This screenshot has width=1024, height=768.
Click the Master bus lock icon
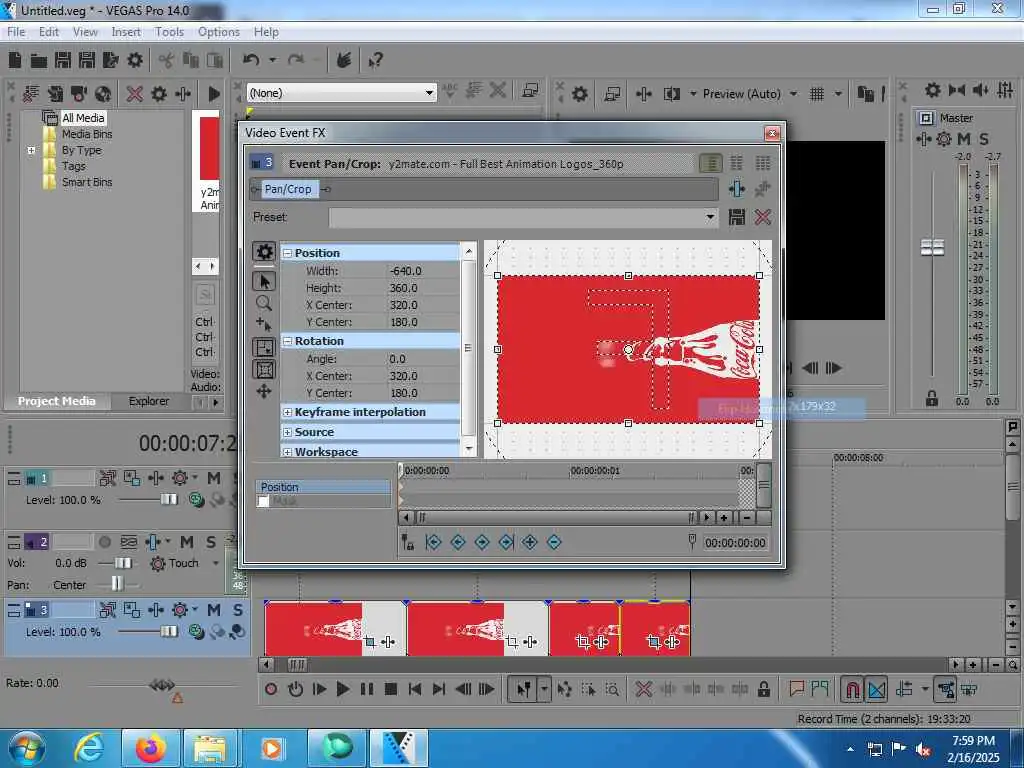tap(932, 398)
